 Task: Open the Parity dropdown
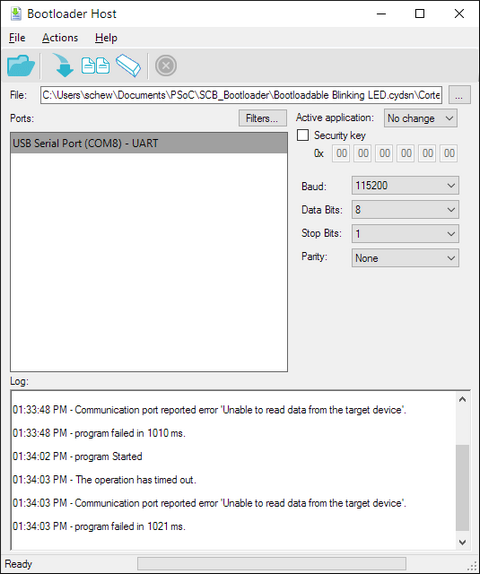405,258
